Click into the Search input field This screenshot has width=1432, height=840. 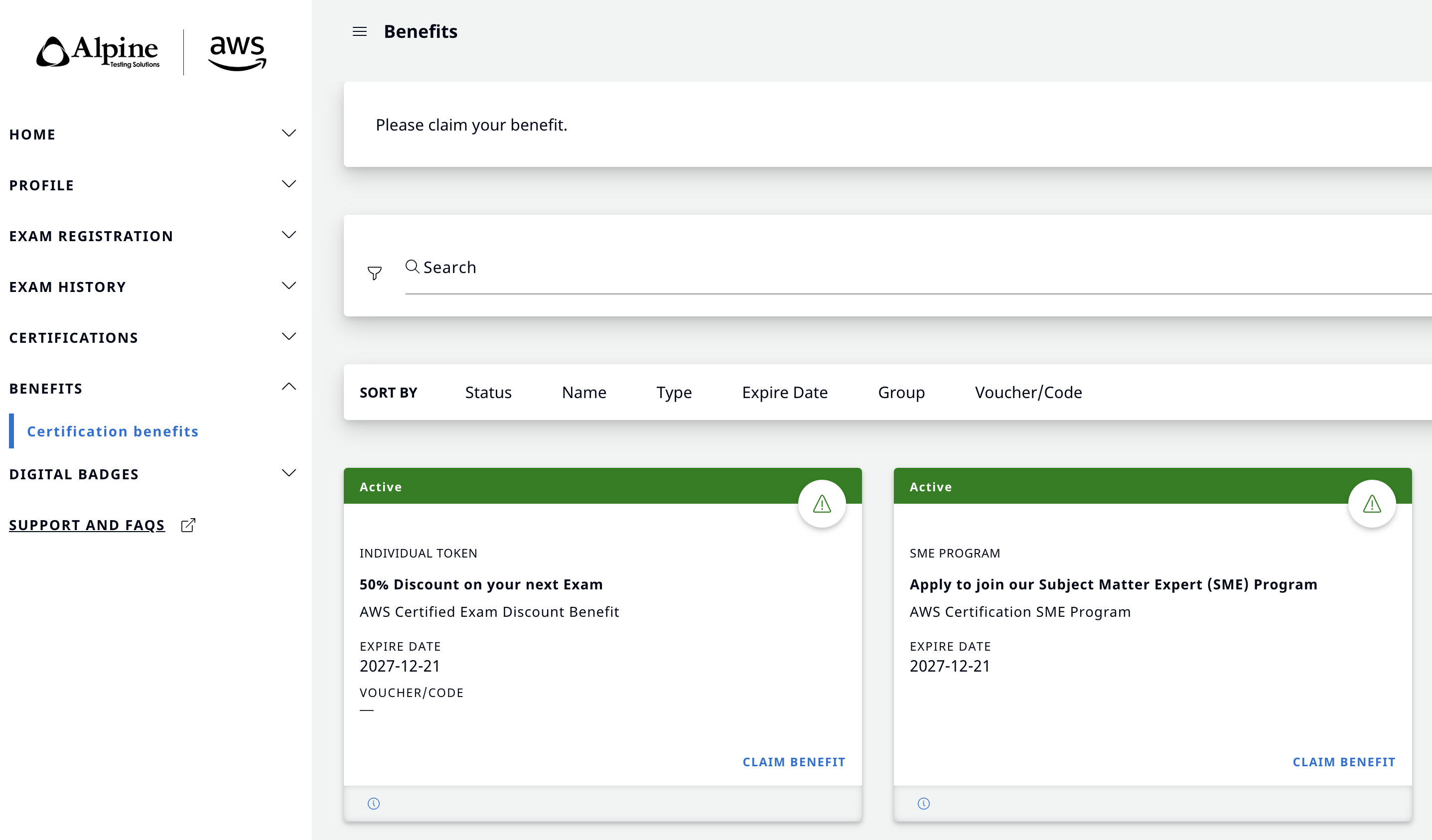(918, 268)
